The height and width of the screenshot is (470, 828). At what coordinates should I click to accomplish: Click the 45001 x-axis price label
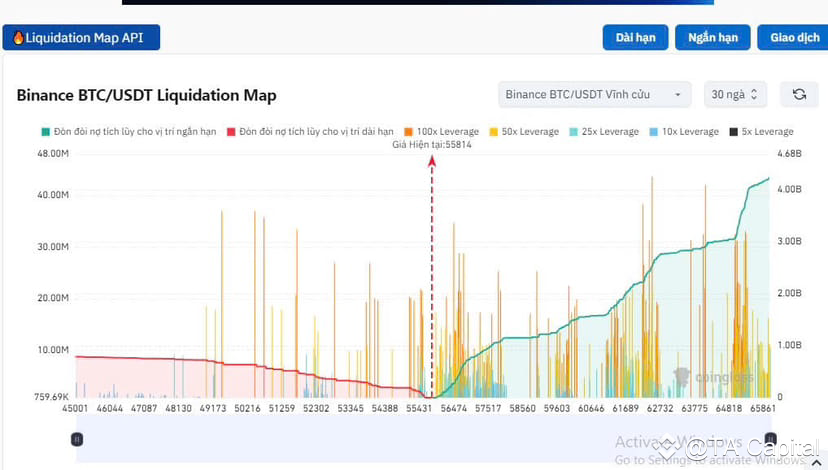(x=75, y=408)
